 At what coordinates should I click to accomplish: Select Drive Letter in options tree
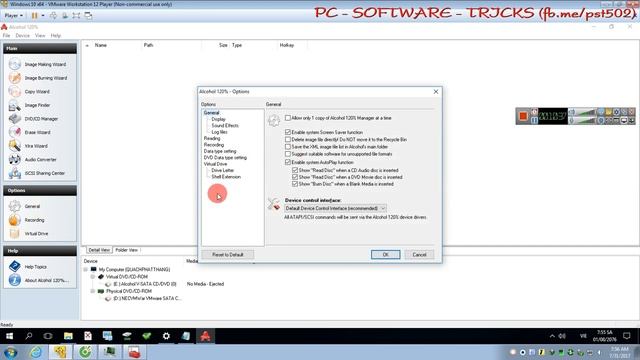(222, 171)
